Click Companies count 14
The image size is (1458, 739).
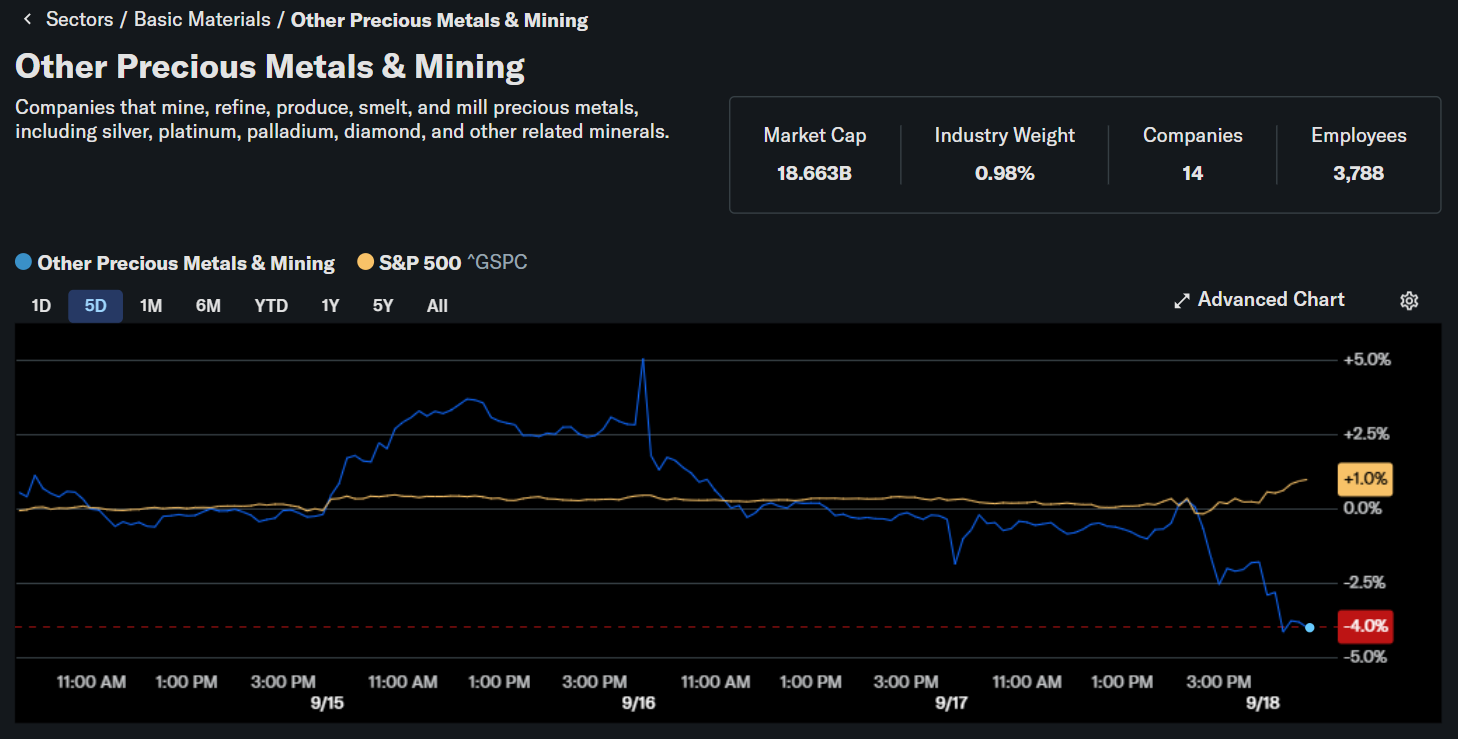point(1193,173)
